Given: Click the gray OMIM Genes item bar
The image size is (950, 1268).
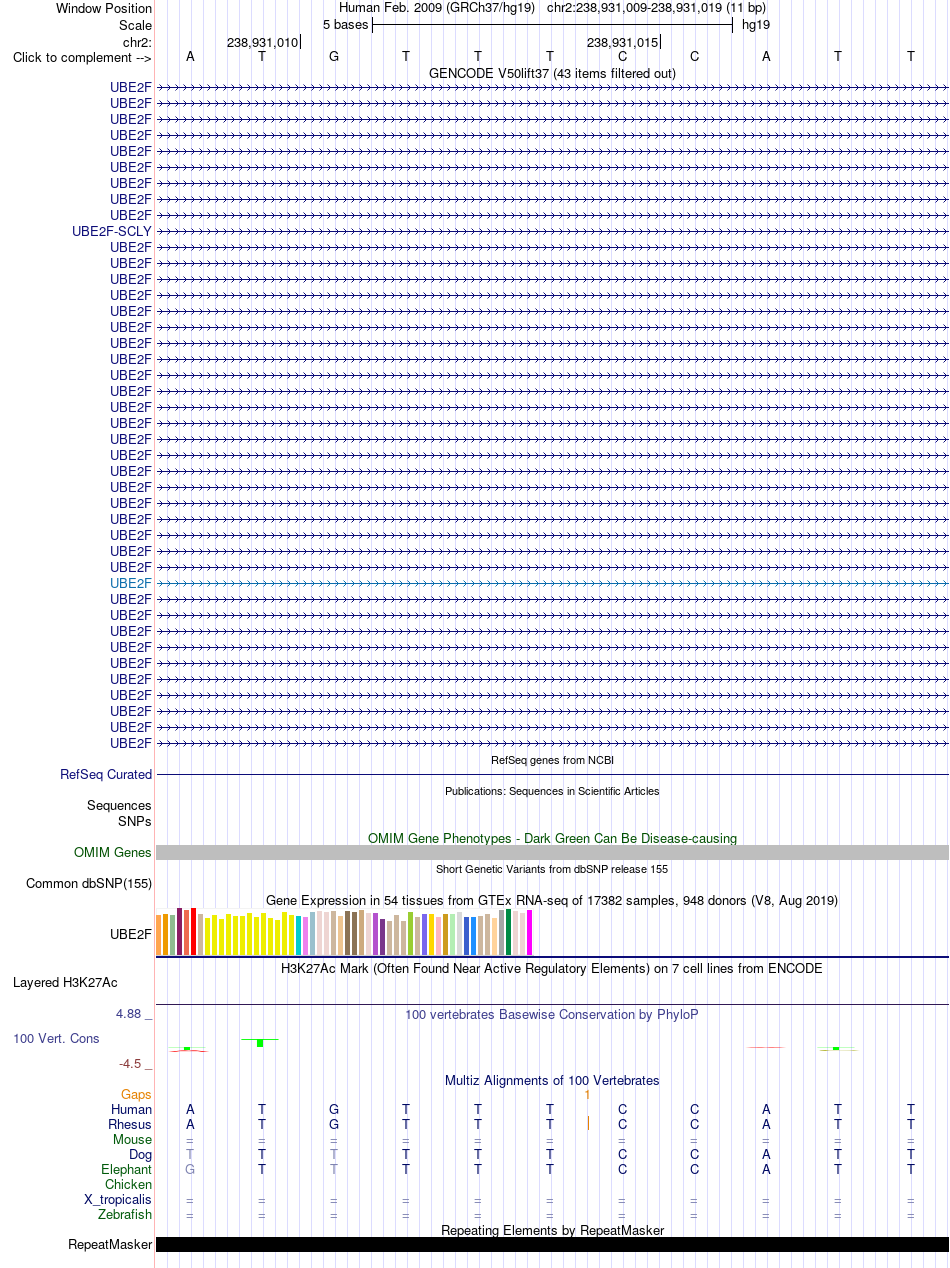Looking at the screenshot, I should 552,853.
